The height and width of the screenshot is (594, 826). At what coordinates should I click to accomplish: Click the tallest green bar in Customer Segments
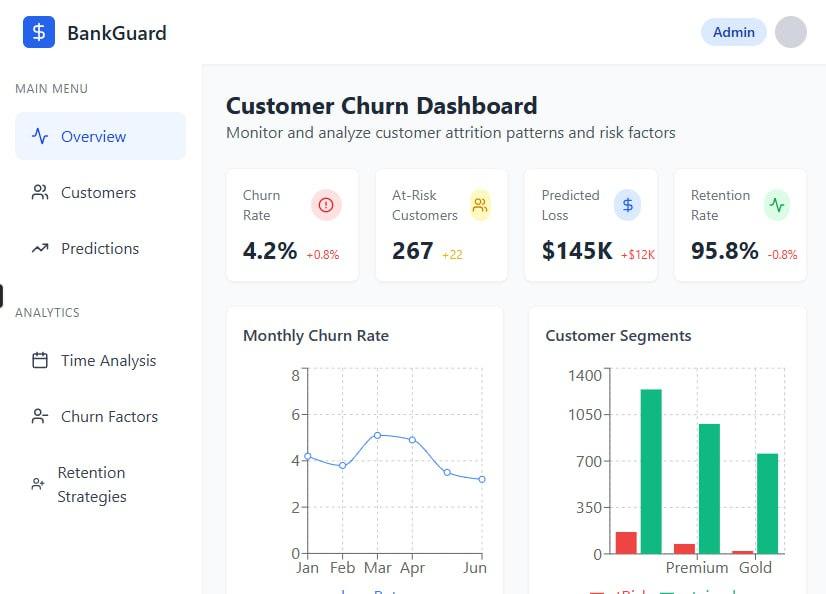click(651, 472)
